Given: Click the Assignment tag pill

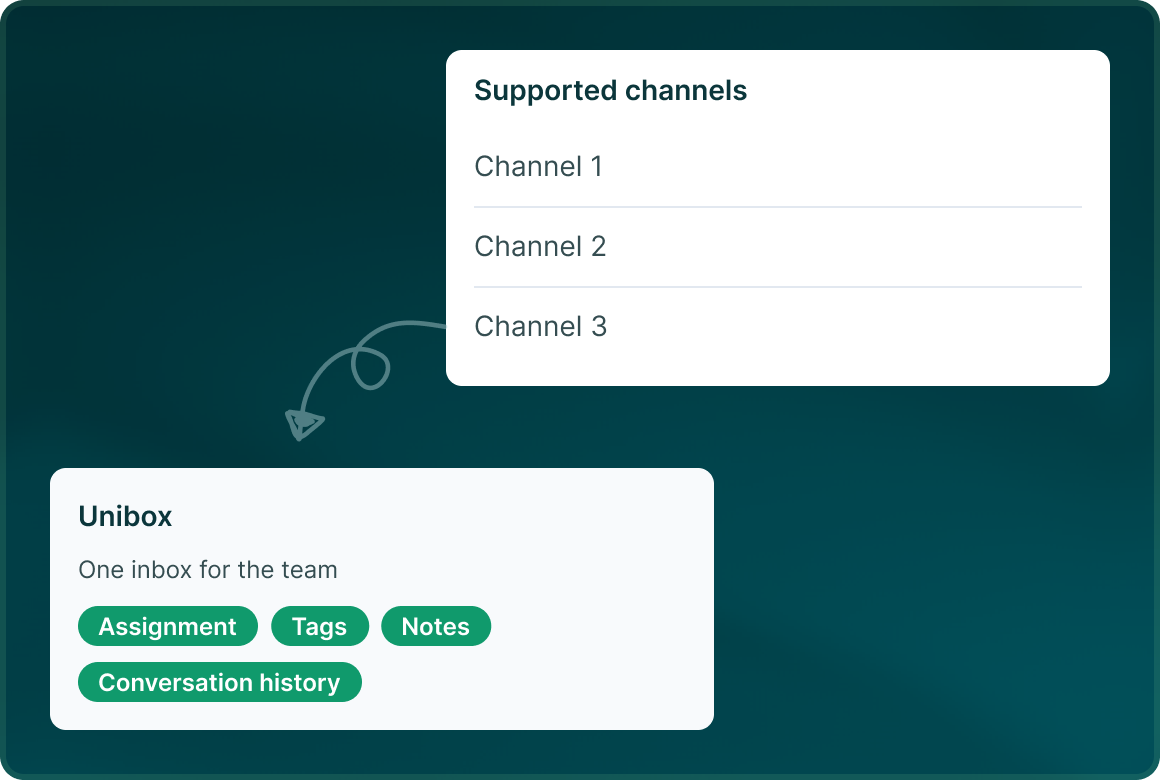Looking at the screenshot, I should (168, 626).
